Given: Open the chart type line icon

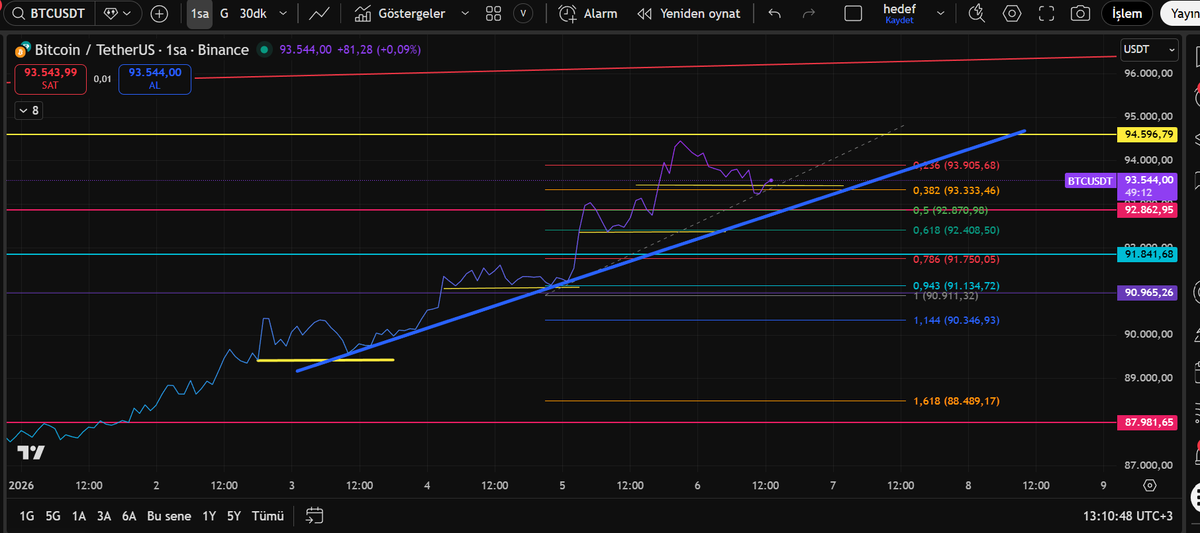Looking at the screenshot, I should point(320,14).
